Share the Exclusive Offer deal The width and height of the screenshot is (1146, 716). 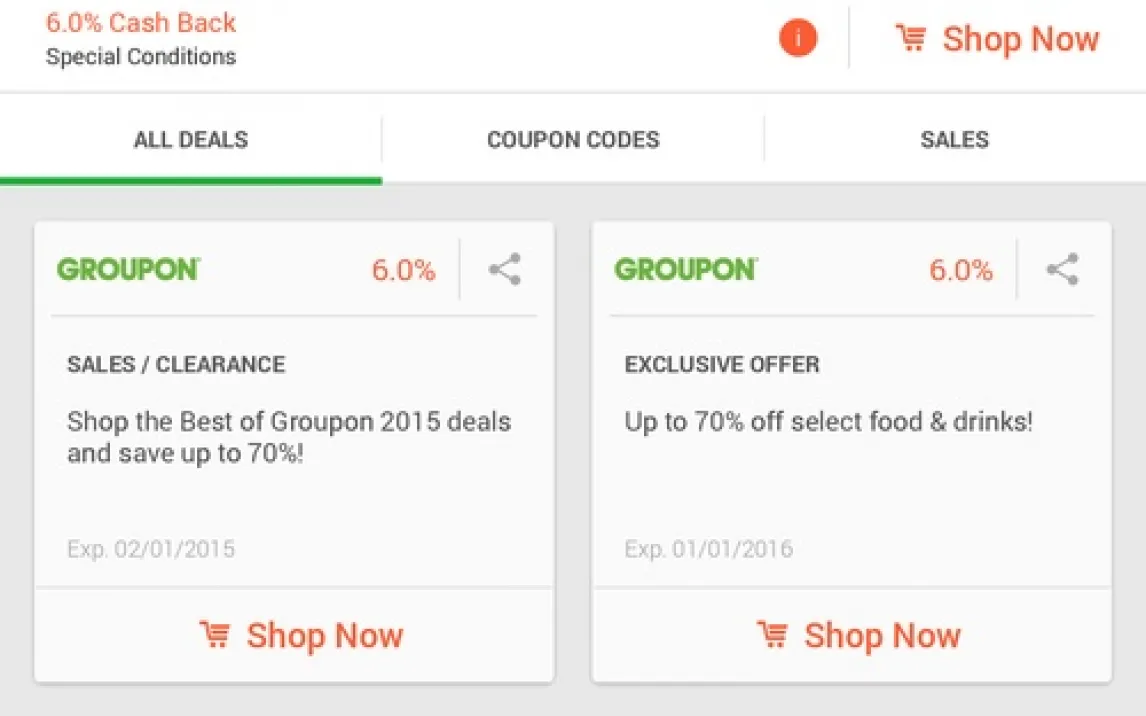1061,270
